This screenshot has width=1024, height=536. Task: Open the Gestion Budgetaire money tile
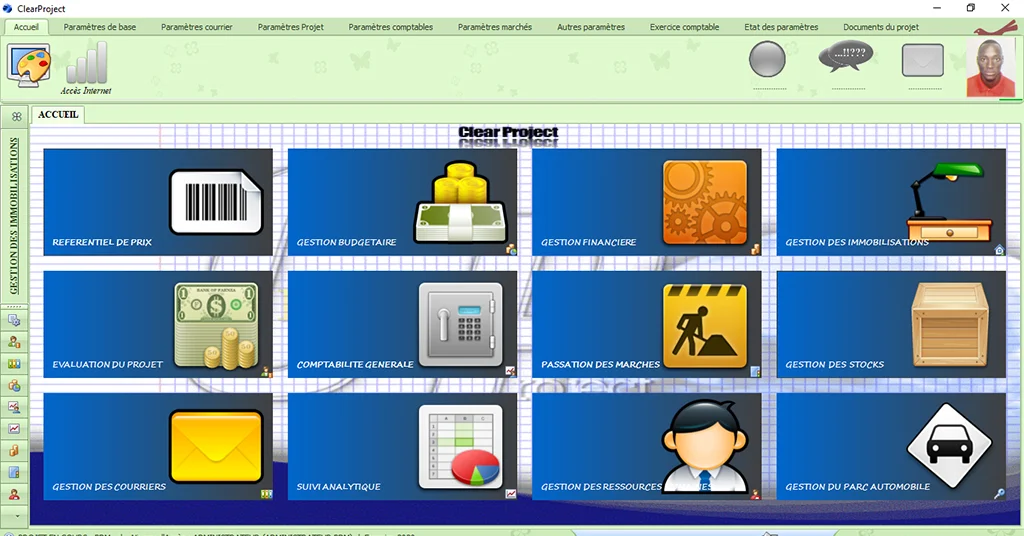tap(402, 202)
